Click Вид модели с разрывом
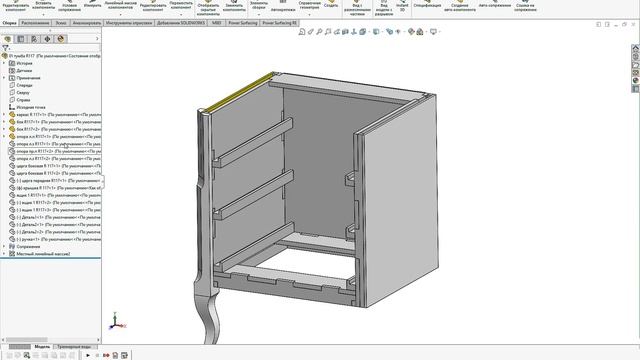640x360 pixels. [384, 7]
